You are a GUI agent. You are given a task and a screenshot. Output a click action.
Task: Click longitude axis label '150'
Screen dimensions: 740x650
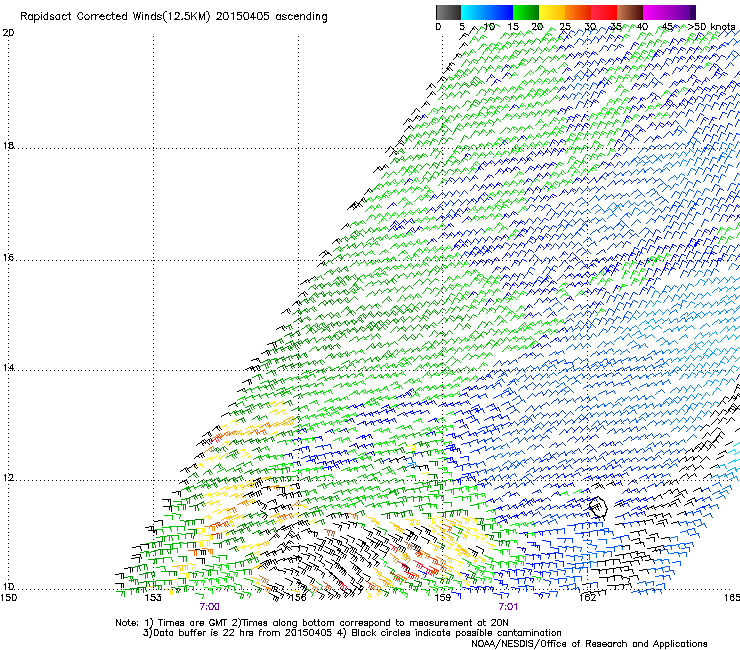(8, 598)
